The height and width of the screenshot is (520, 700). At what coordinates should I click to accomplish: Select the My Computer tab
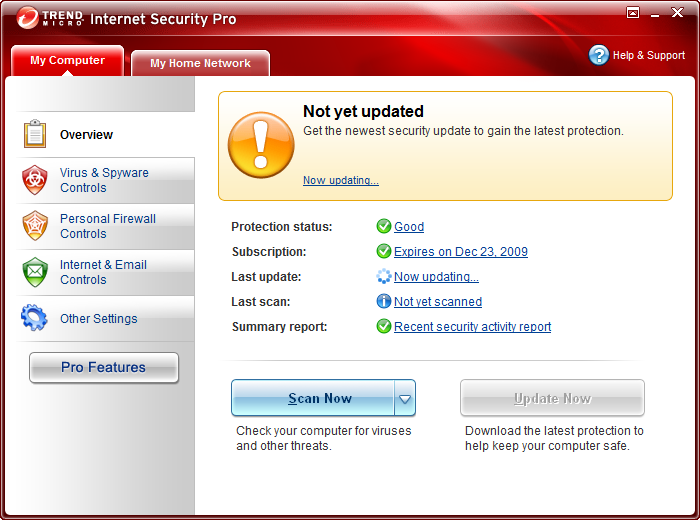pyautogui.click(x=67, y=60)
